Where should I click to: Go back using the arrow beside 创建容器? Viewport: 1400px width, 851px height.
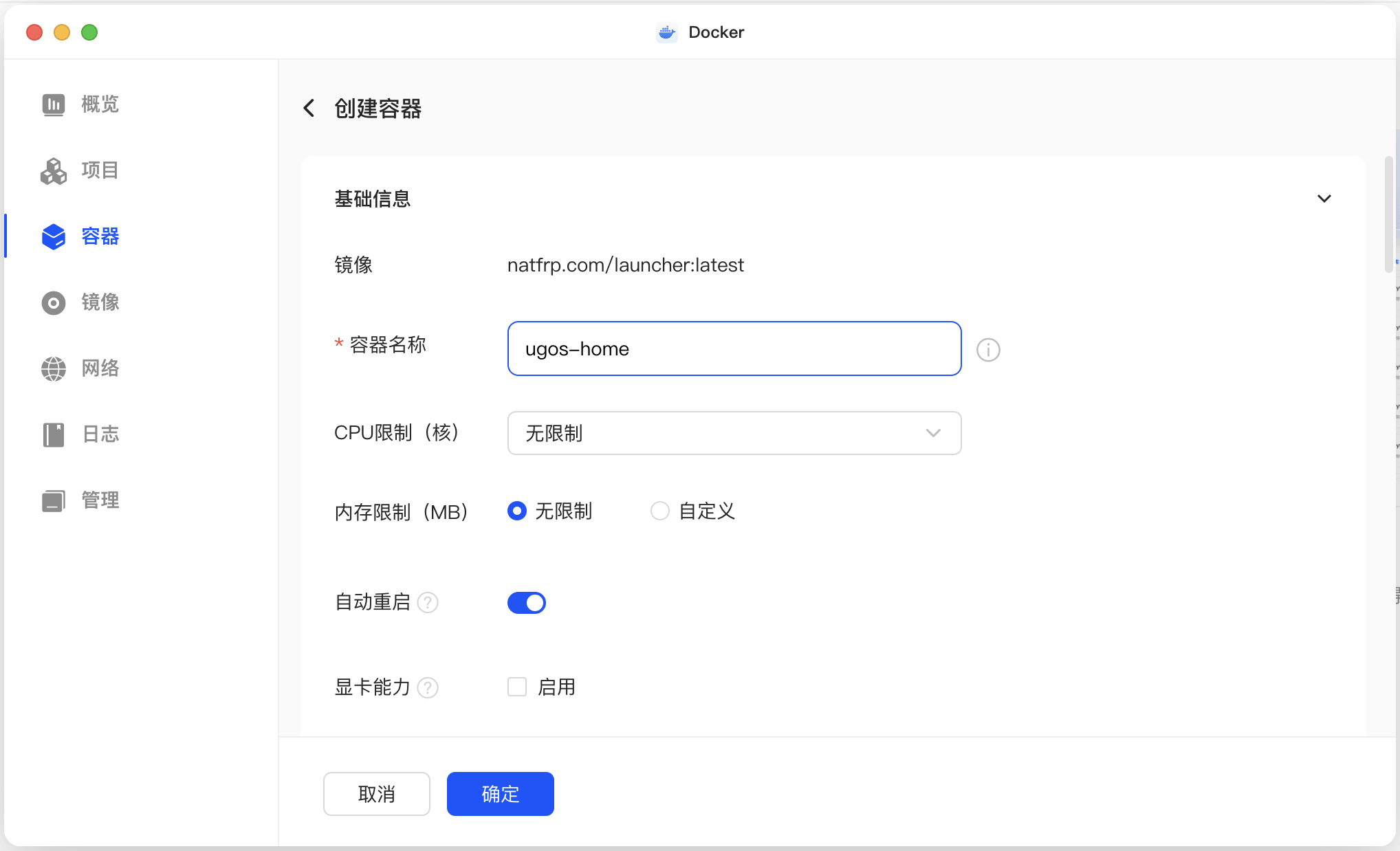309,108
